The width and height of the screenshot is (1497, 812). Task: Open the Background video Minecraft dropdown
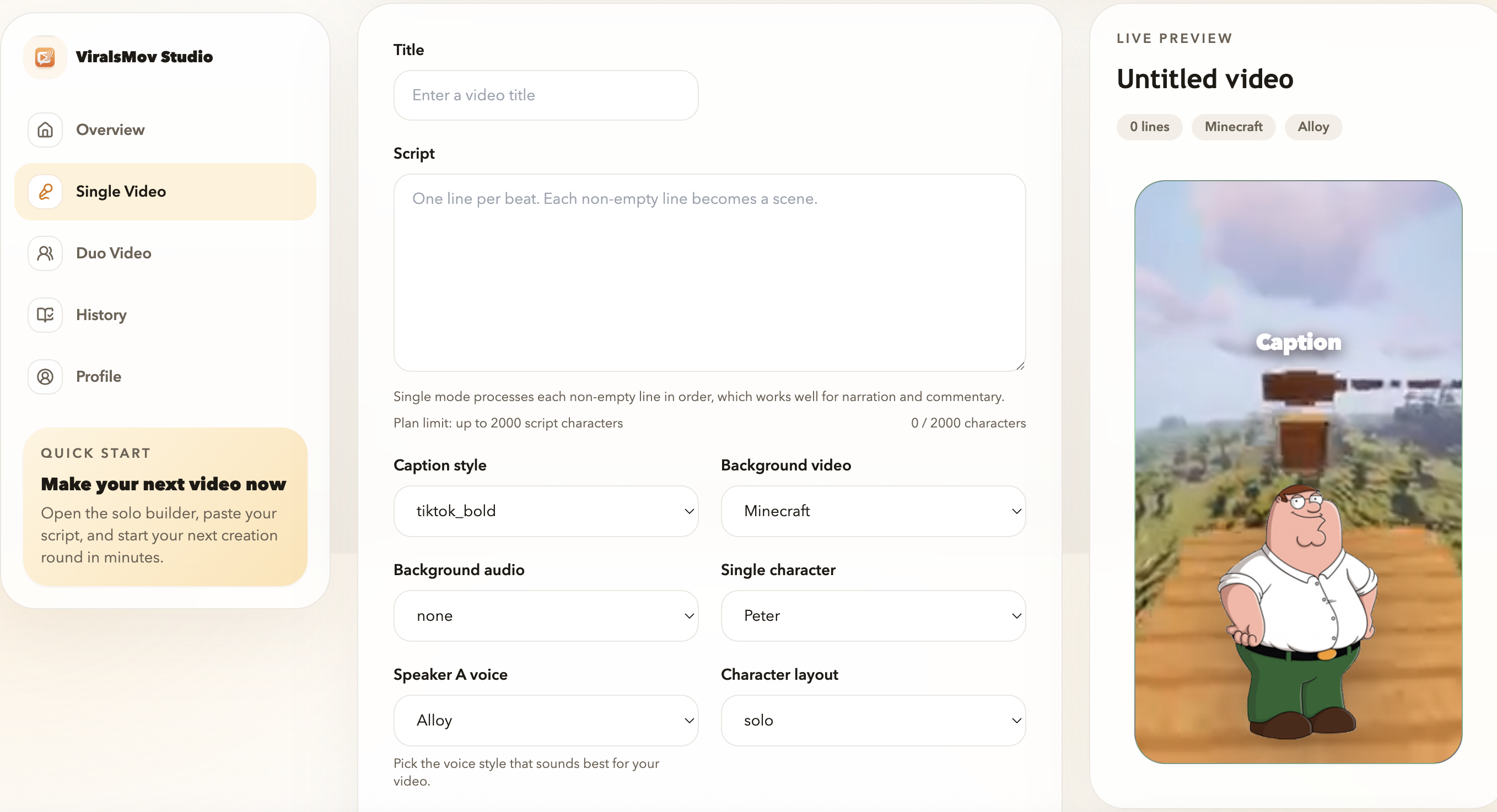873,511
